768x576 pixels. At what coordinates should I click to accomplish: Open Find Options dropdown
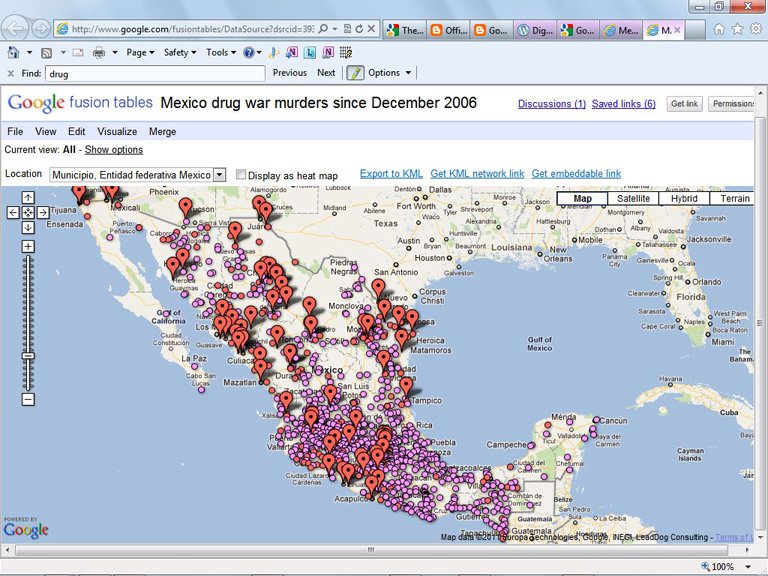coord(390,73)
